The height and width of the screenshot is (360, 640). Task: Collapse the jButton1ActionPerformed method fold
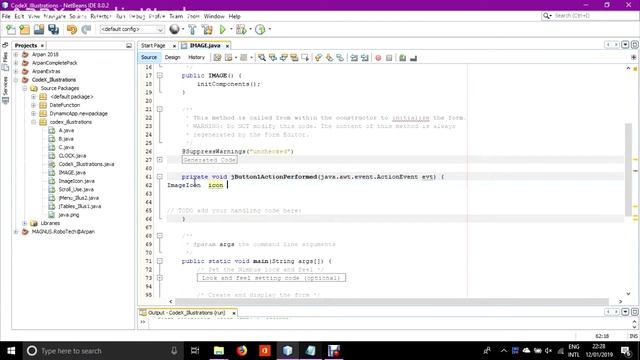(x=160, y=177)
